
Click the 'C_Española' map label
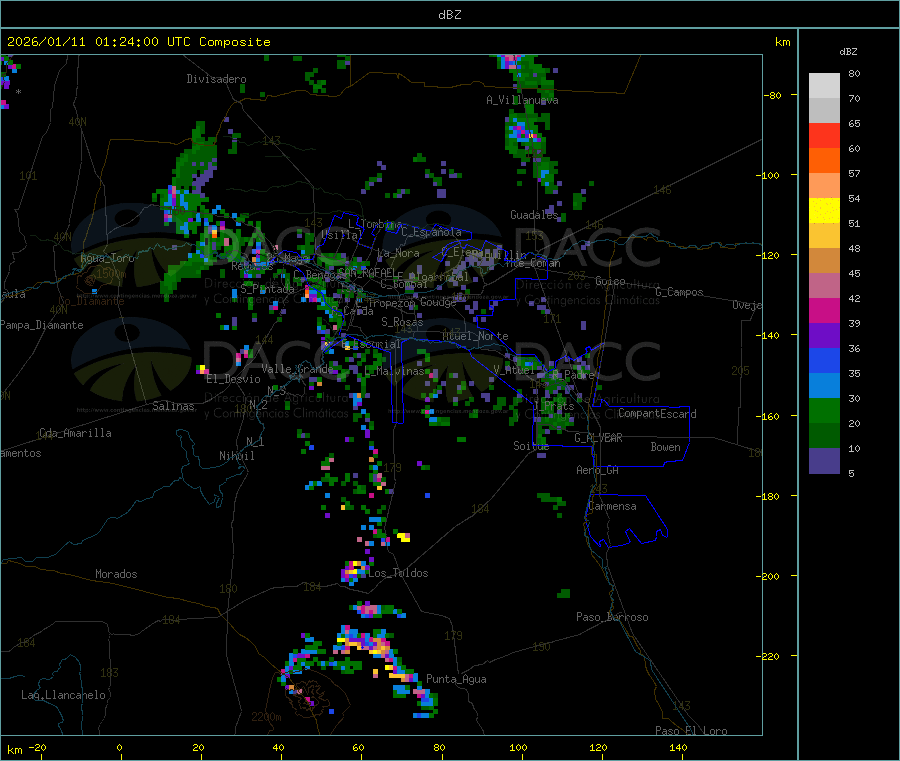(432, 232)
